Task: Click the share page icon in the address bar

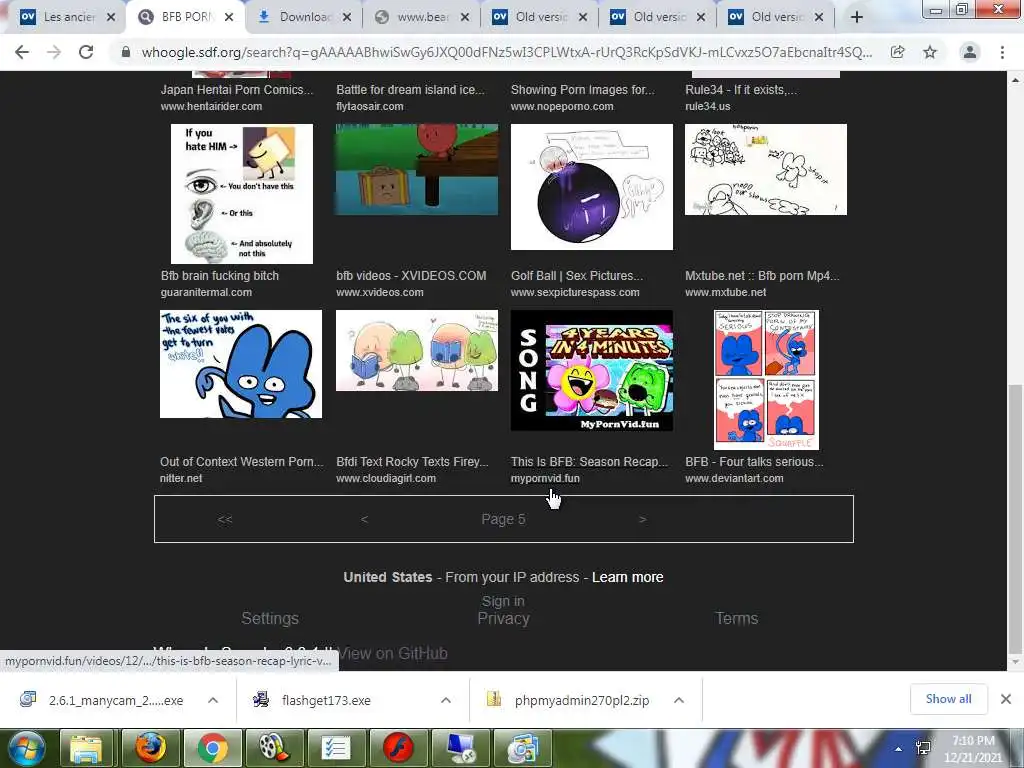Action: tap(897, 52)
